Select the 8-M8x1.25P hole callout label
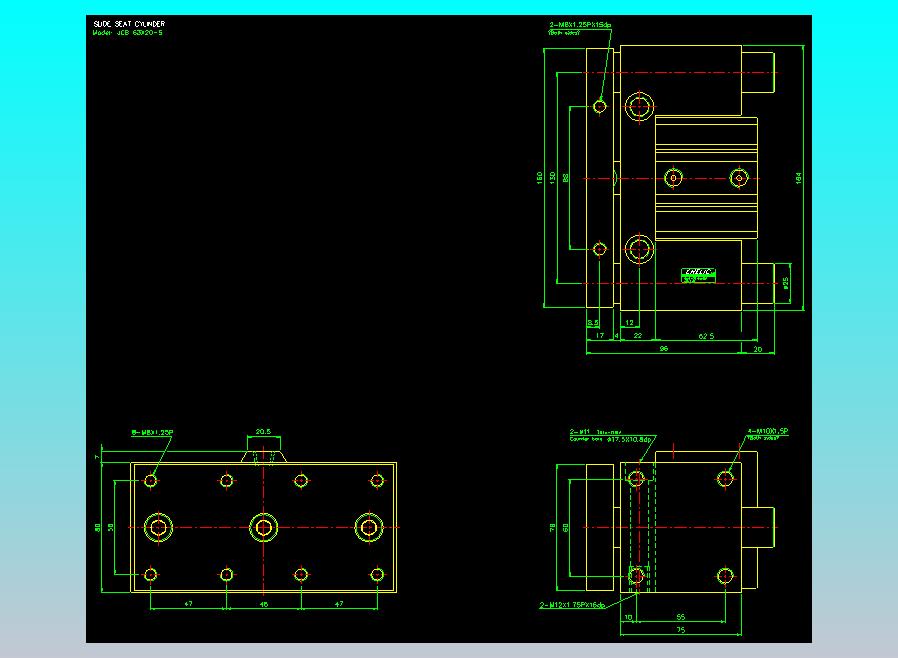The width and height of the screenshot is (898, 658). click(153, 433)
